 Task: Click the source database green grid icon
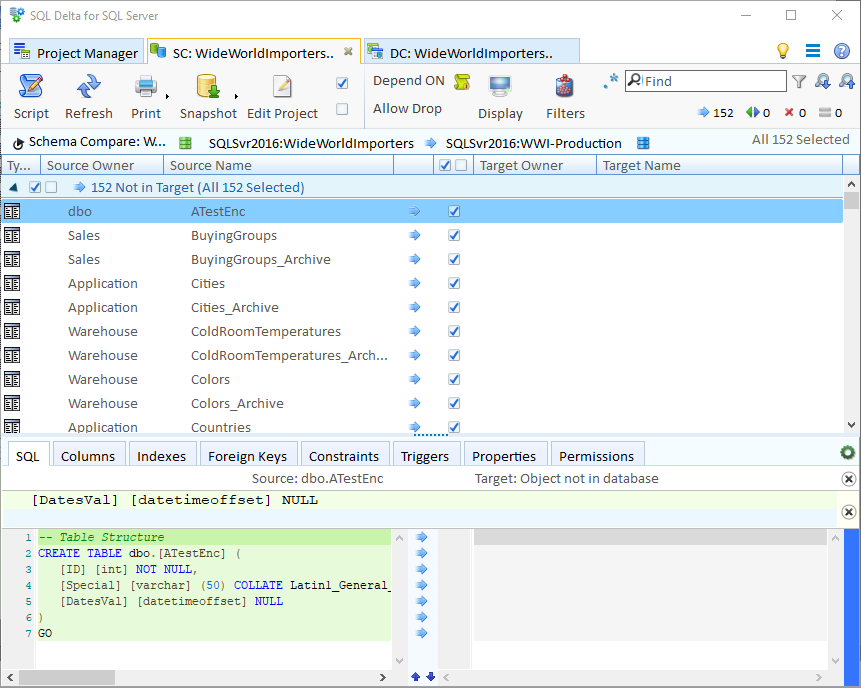click(x=186, y=143)
